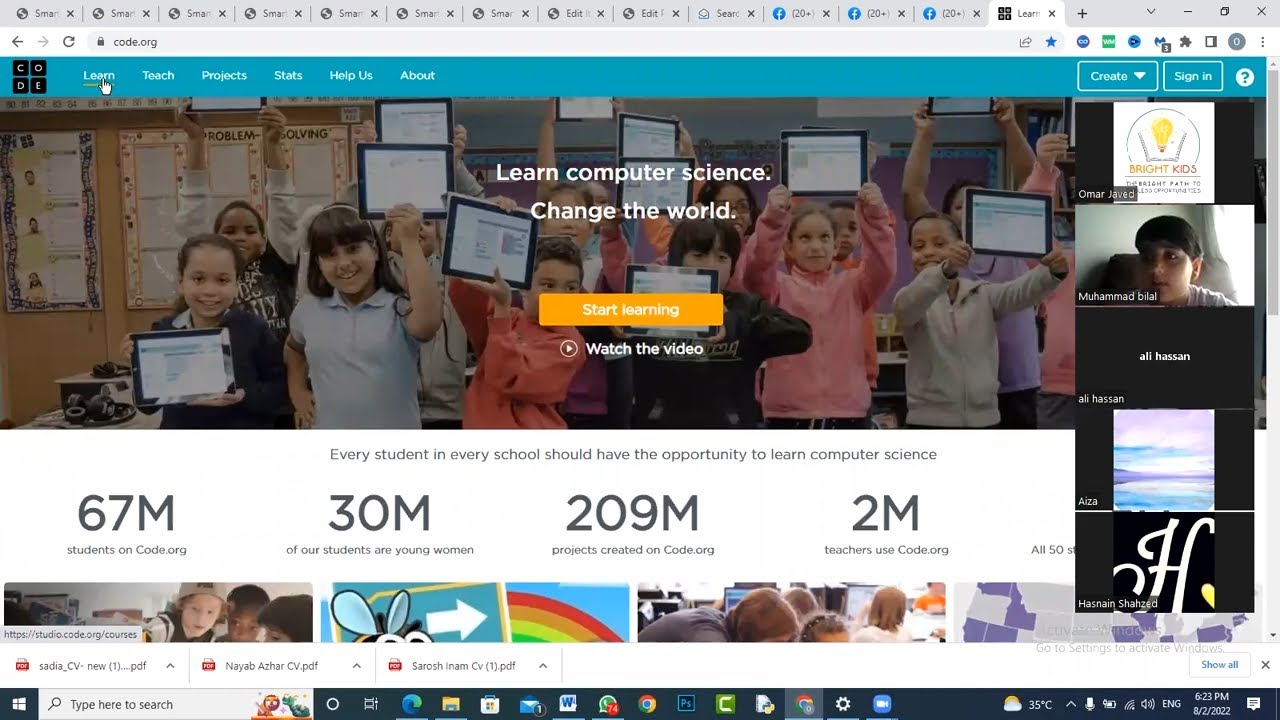Open File Explorer from the taskbar
This screenshot has height=720, width=1280.
[x=450, y=704]
